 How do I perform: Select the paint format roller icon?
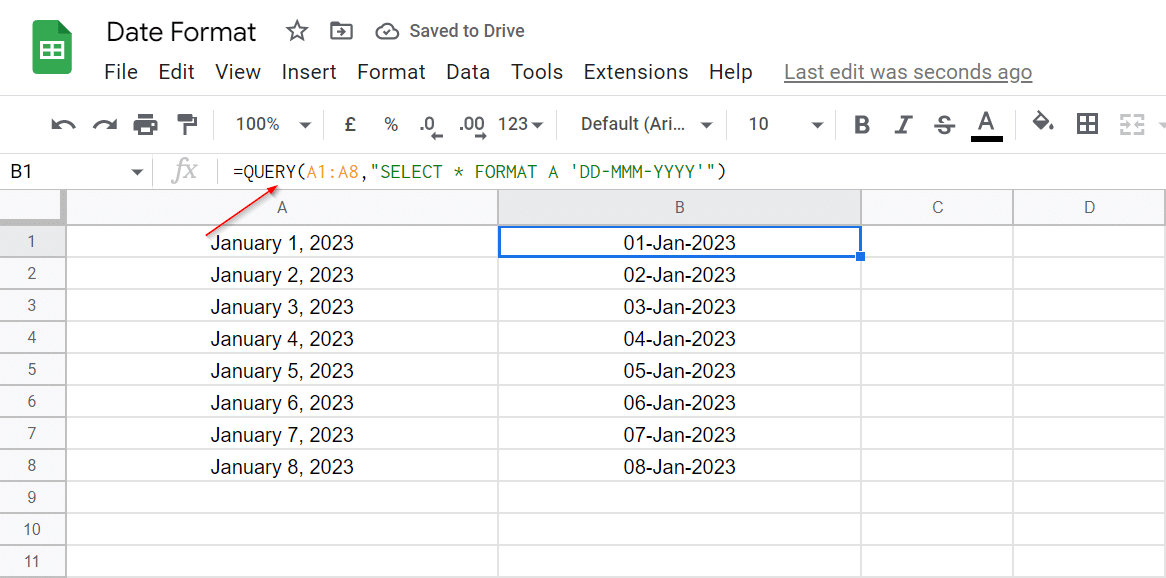click(x=185, y=124)
